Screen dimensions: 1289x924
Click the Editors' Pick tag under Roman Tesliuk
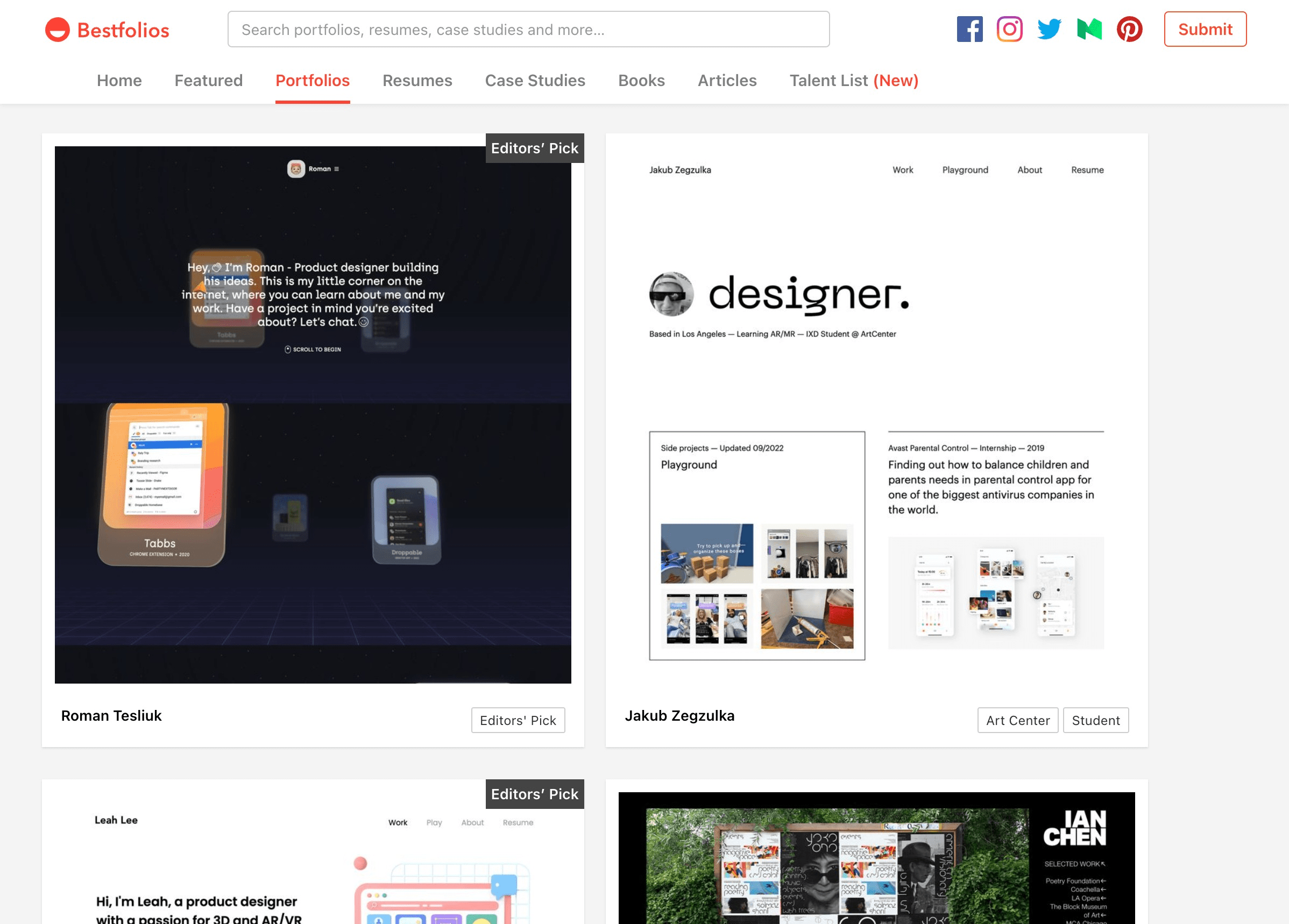coord(518,720)
